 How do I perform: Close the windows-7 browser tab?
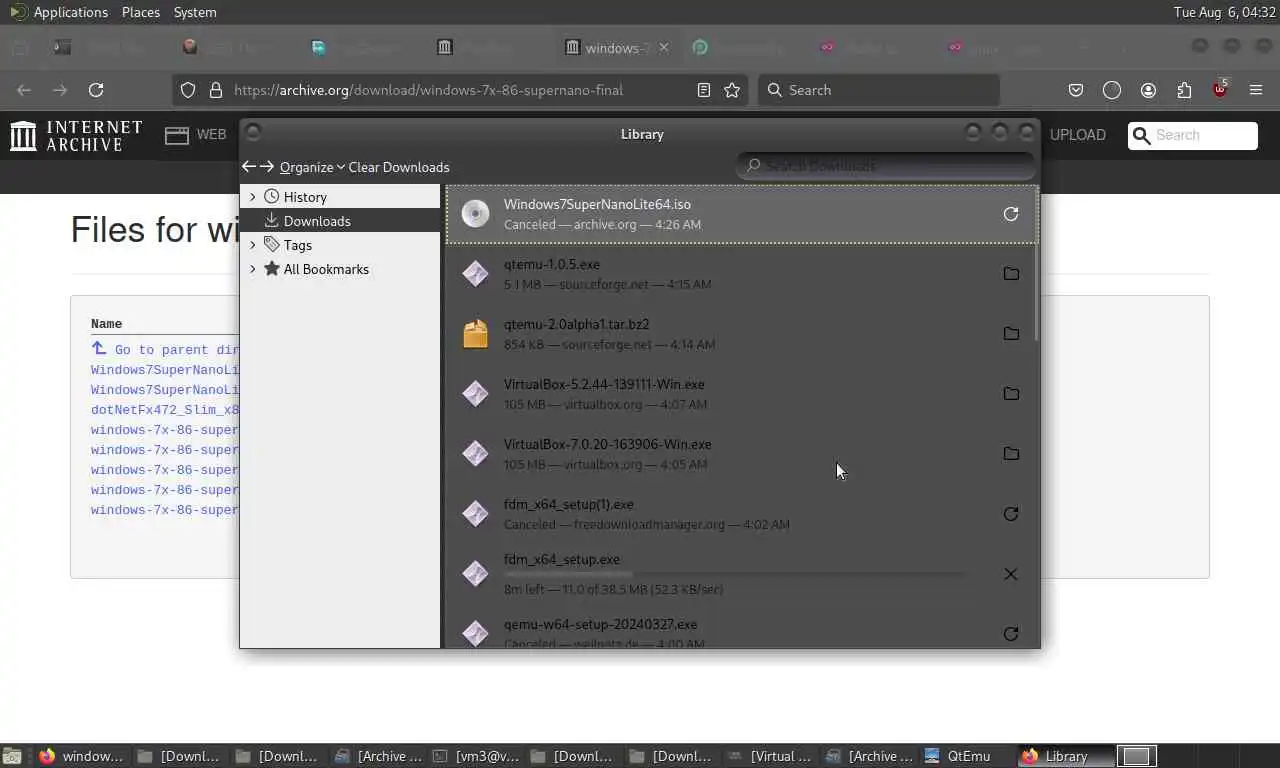coord(664,47)
